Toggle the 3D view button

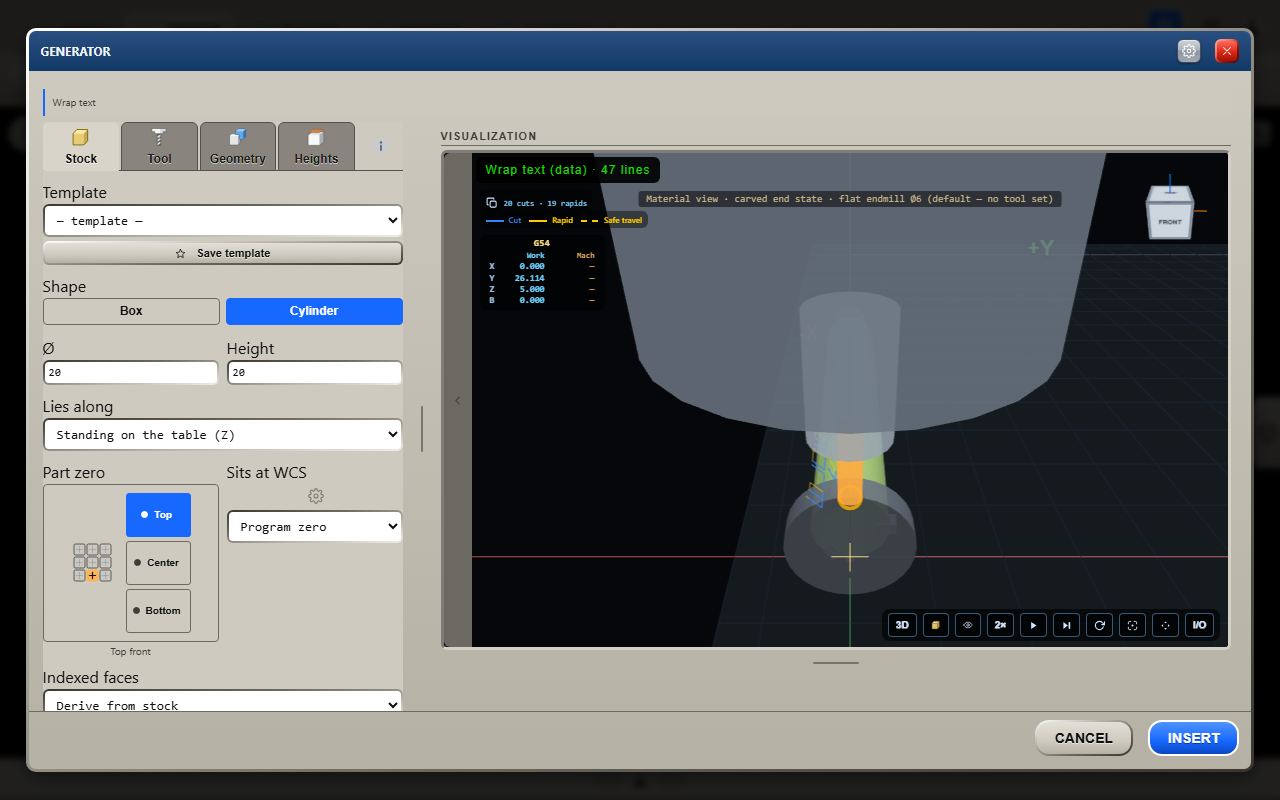click(902, 625)
